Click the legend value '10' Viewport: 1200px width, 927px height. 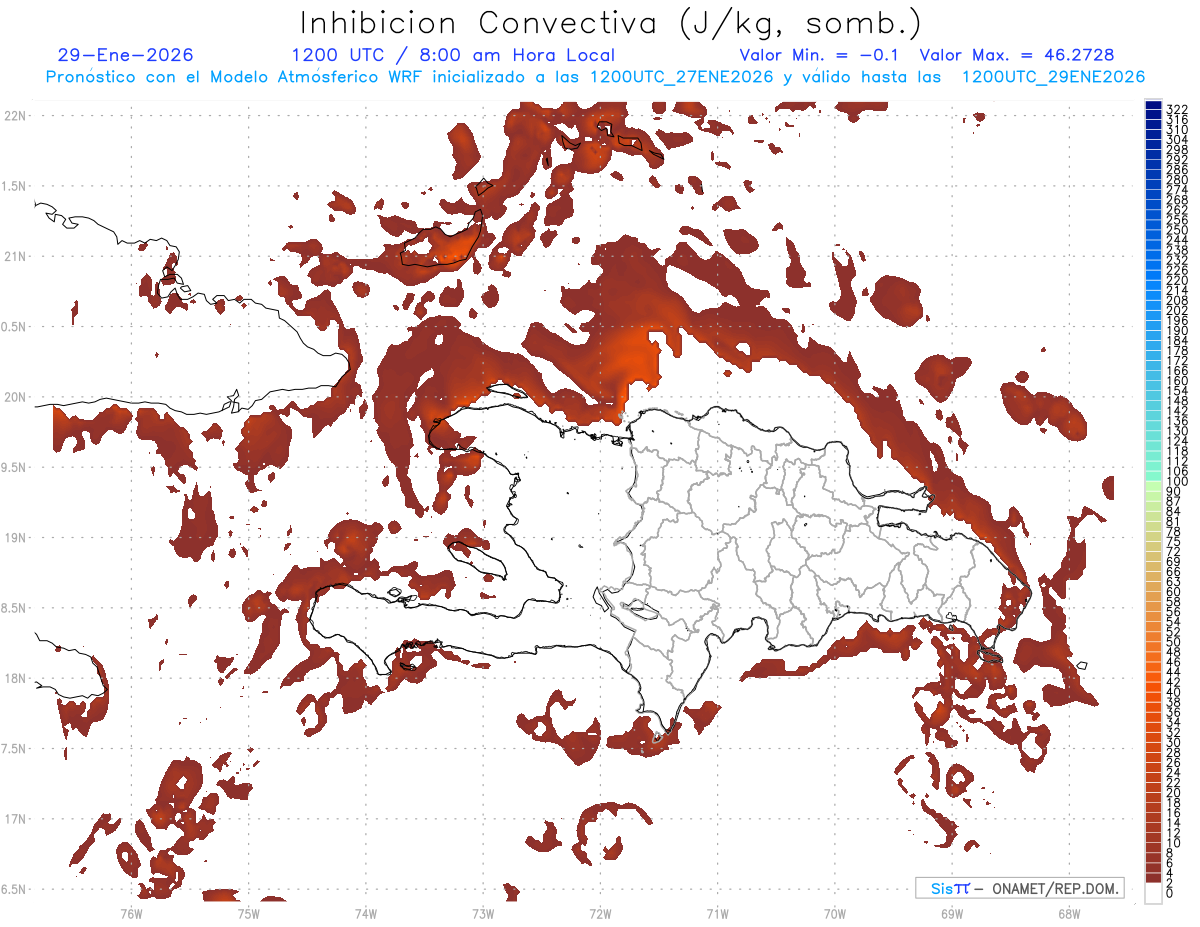pos(1174,843)
